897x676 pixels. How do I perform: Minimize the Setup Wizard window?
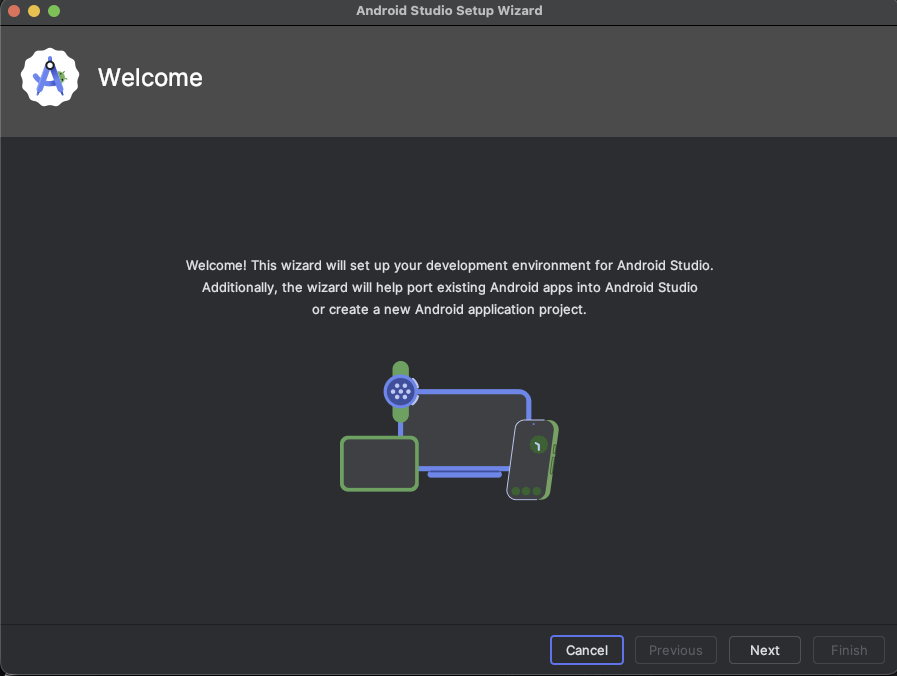coord(34,11)
